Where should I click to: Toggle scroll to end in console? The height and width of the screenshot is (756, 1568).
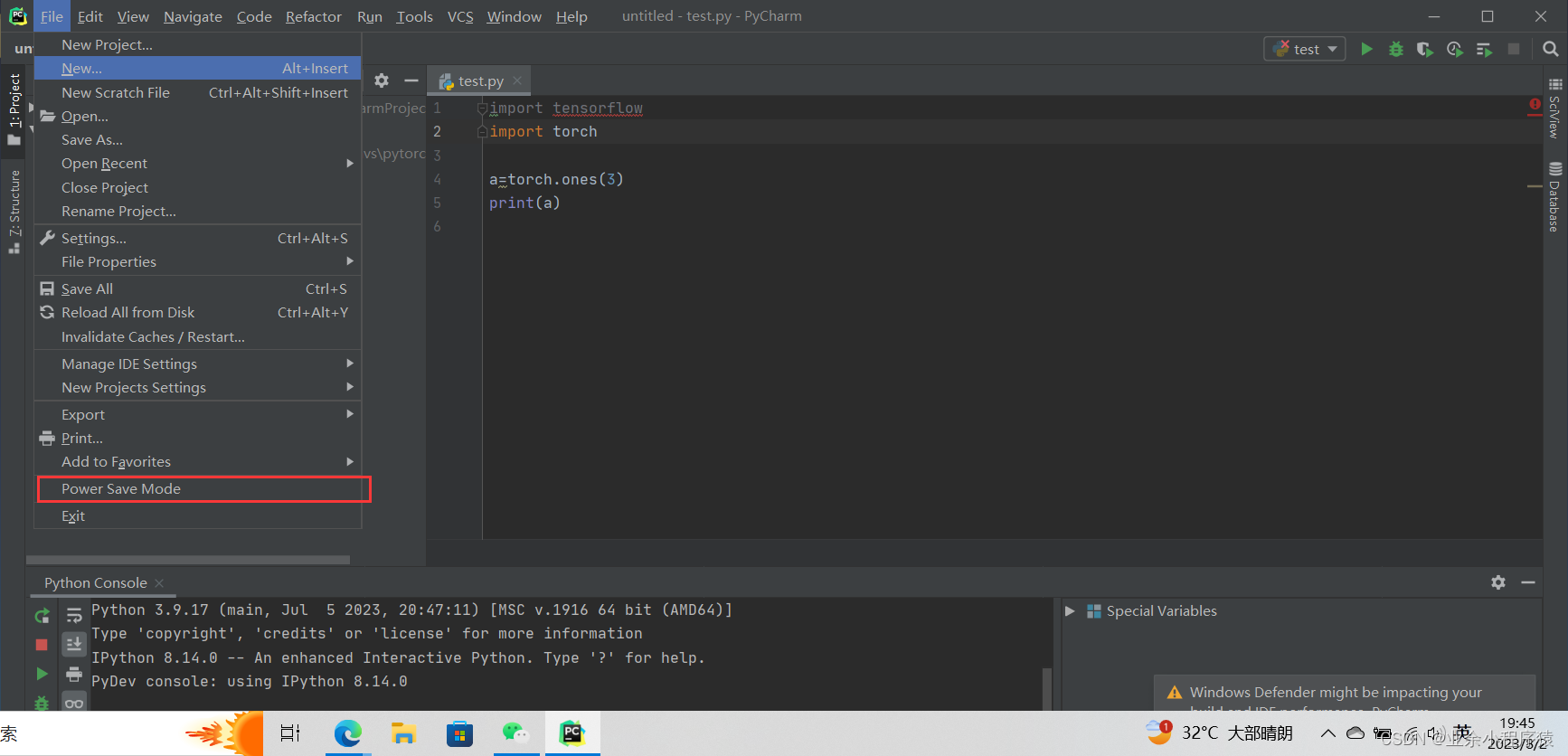pyautogui.click(x=74, y=644)
